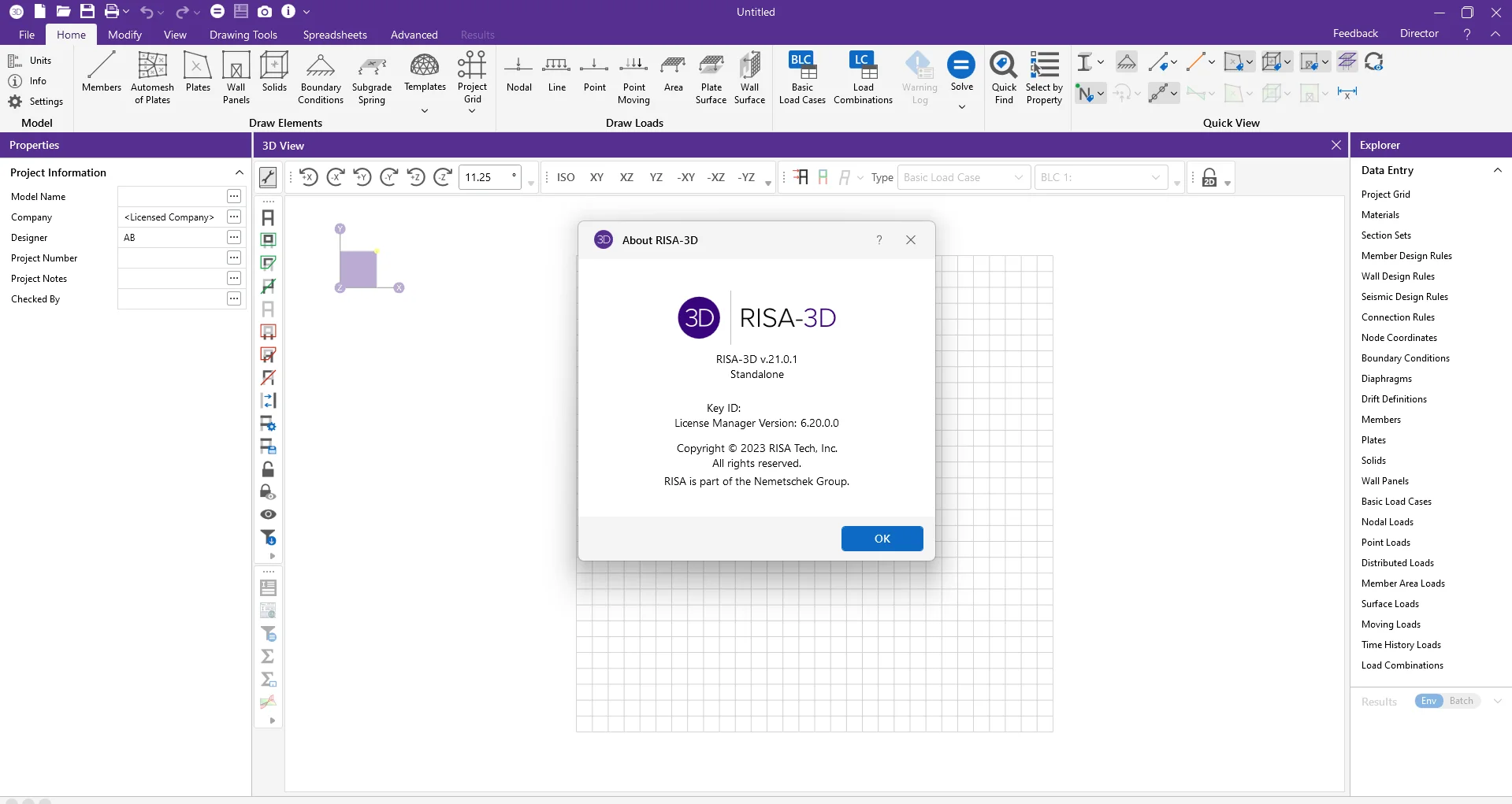
Task: Open Node Coordinates in Explorer
Action: pos(1399,338)
